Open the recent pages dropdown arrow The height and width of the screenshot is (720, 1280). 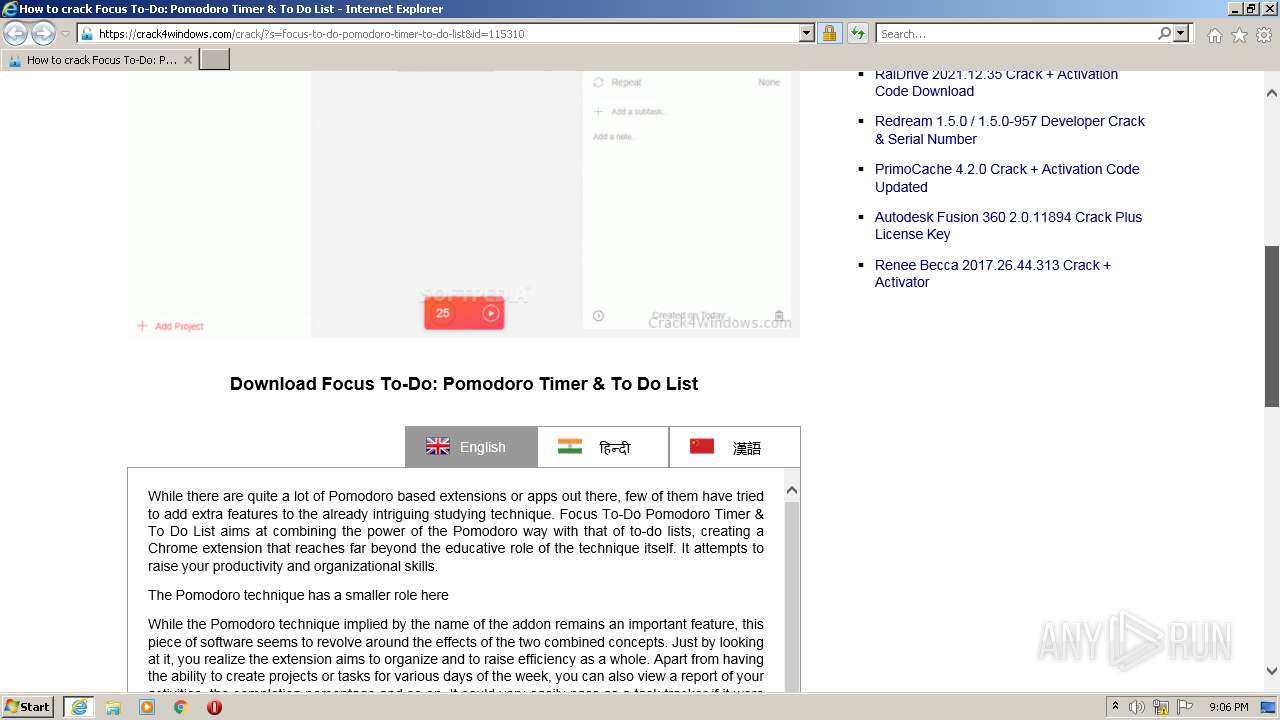click(65, 34)
